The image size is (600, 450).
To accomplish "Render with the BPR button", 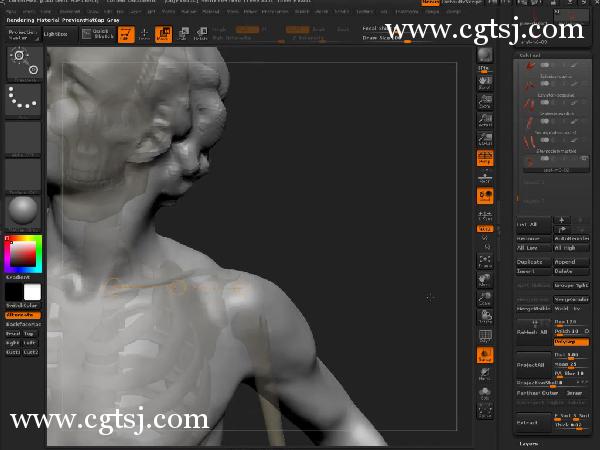I will [485, 57].
